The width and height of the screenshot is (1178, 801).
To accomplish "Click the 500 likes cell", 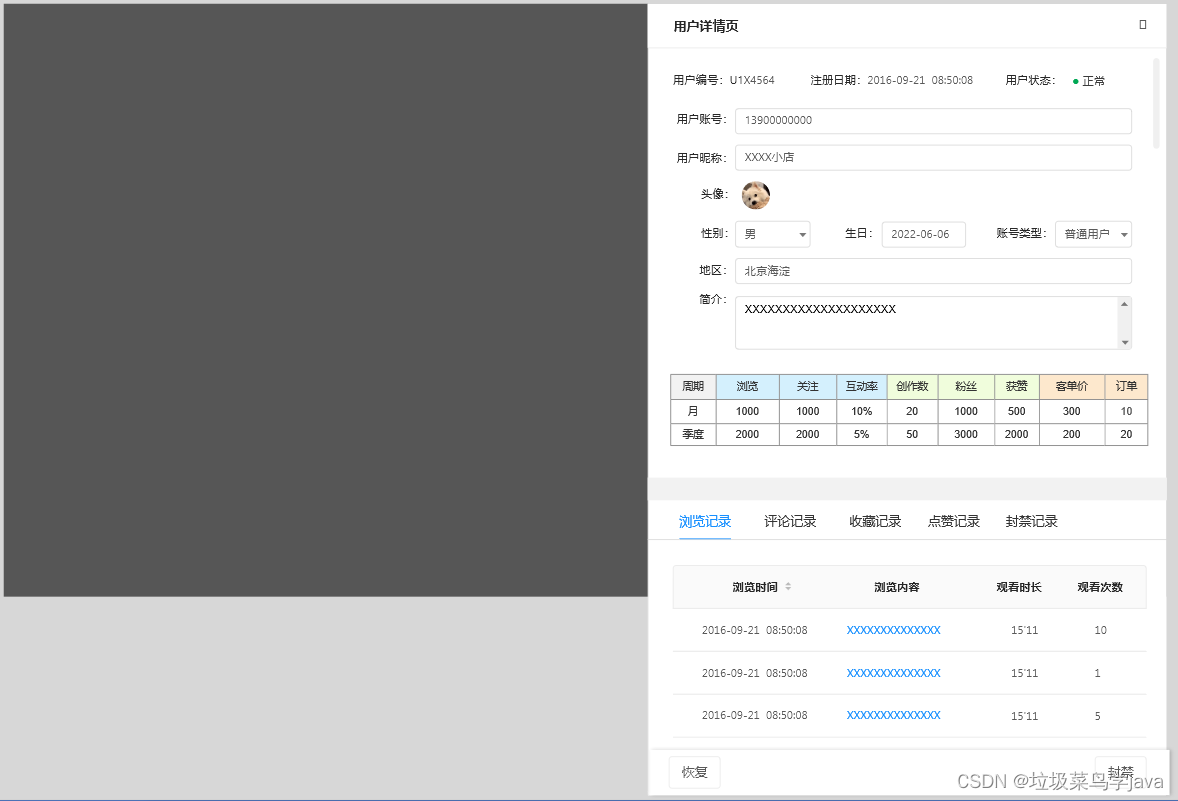I will pyautogui.click(x=1016, y=411).
